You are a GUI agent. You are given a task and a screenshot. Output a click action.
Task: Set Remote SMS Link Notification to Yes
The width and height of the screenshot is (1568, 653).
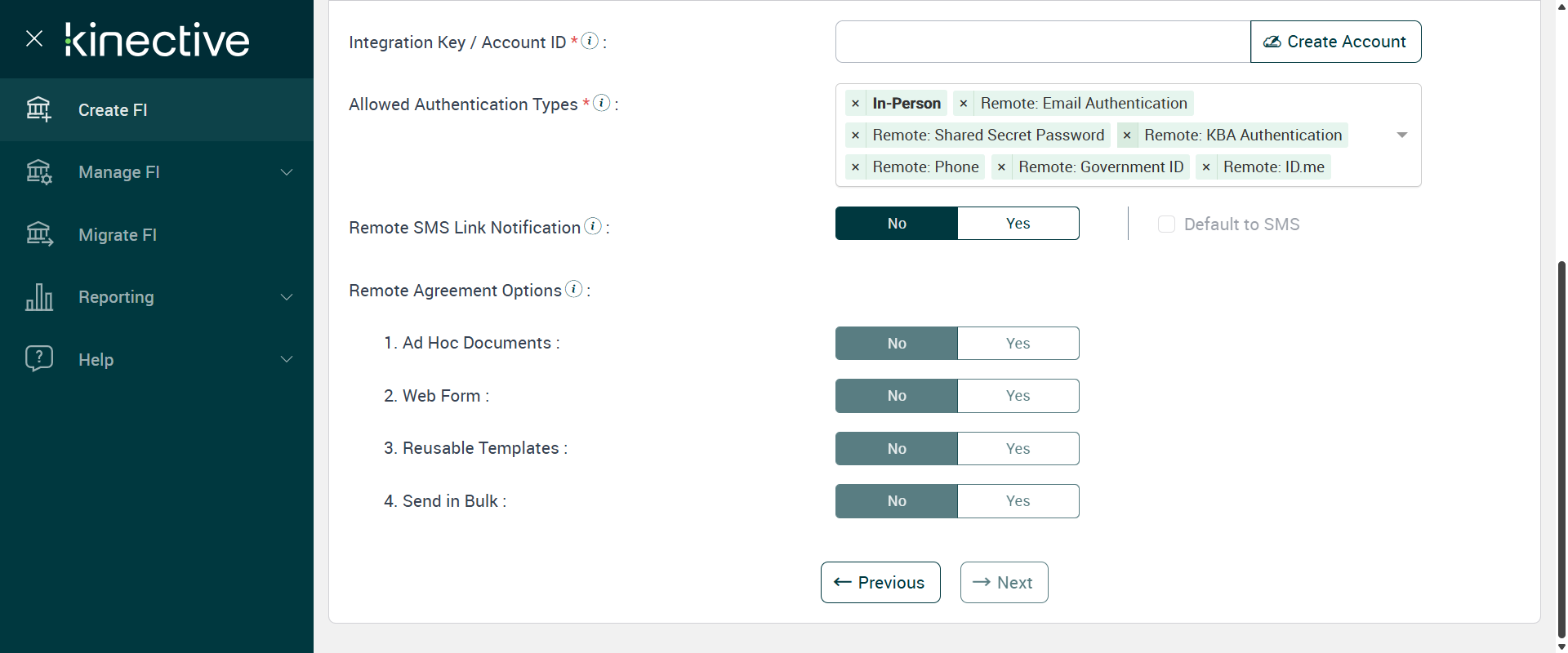pos(1018,224)
